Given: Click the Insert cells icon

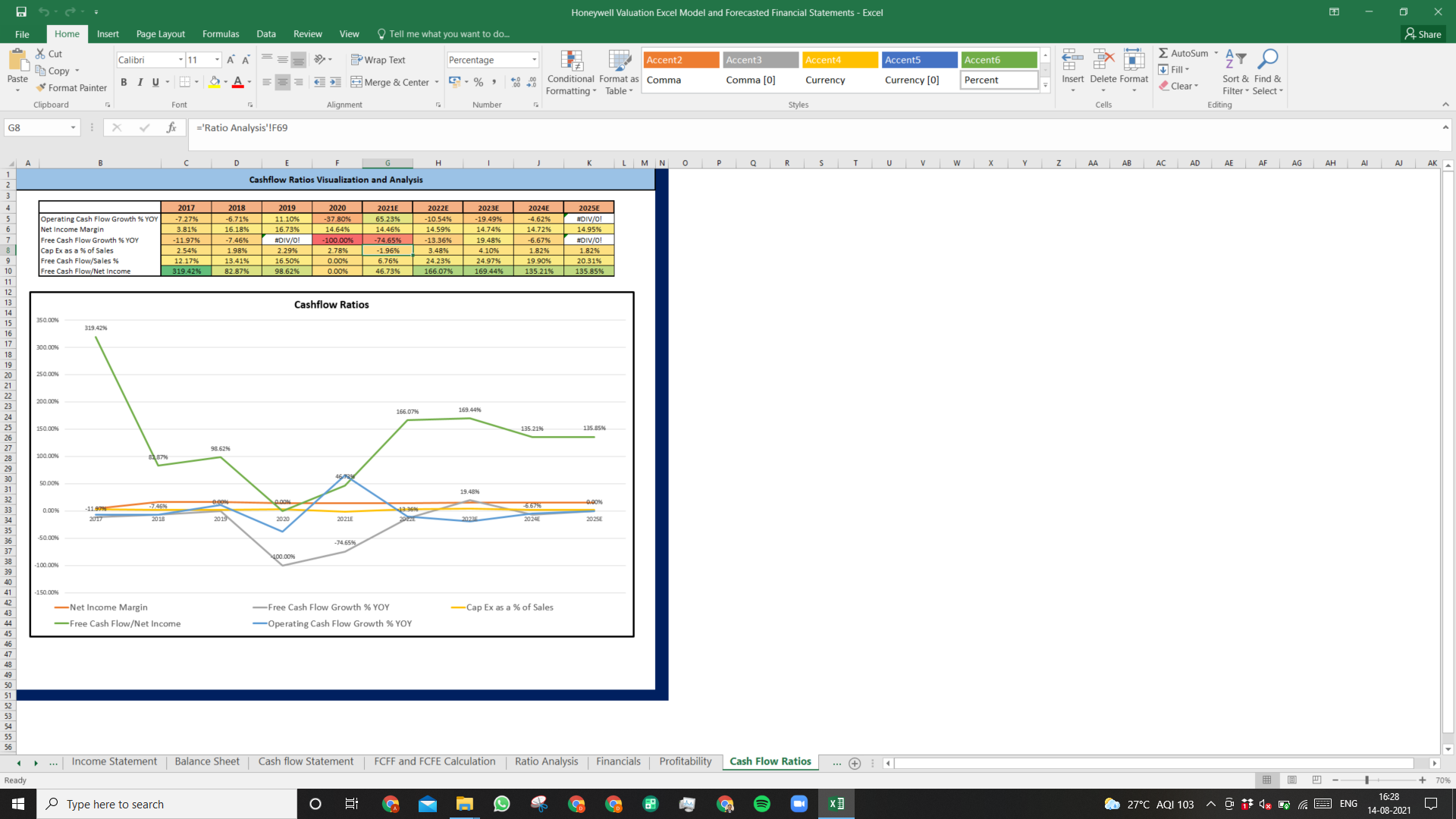Looking at the screenshot, I should click(1072, 60).
